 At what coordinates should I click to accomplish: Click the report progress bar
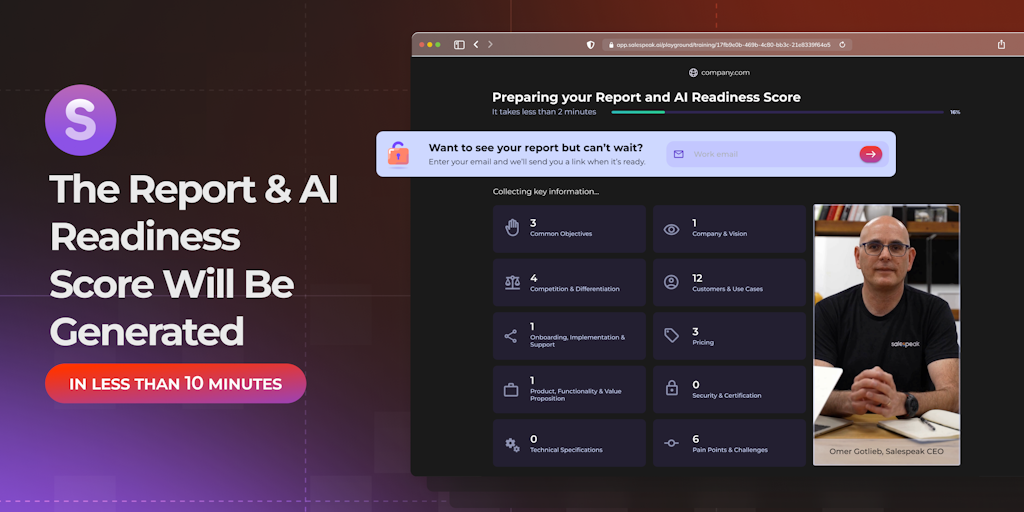(x=777, y=112)
